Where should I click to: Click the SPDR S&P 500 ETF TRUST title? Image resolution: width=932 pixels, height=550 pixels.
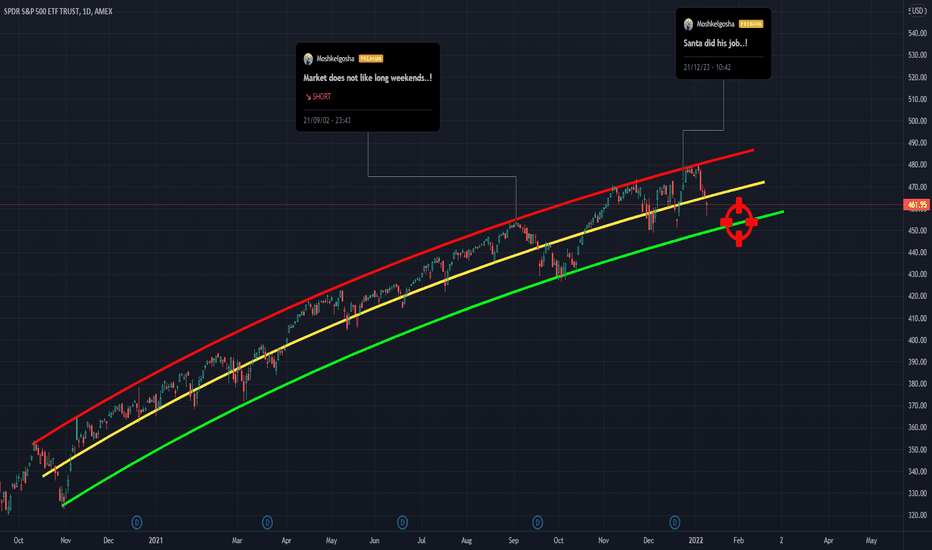pyautogui.click(x=58, y=11)
